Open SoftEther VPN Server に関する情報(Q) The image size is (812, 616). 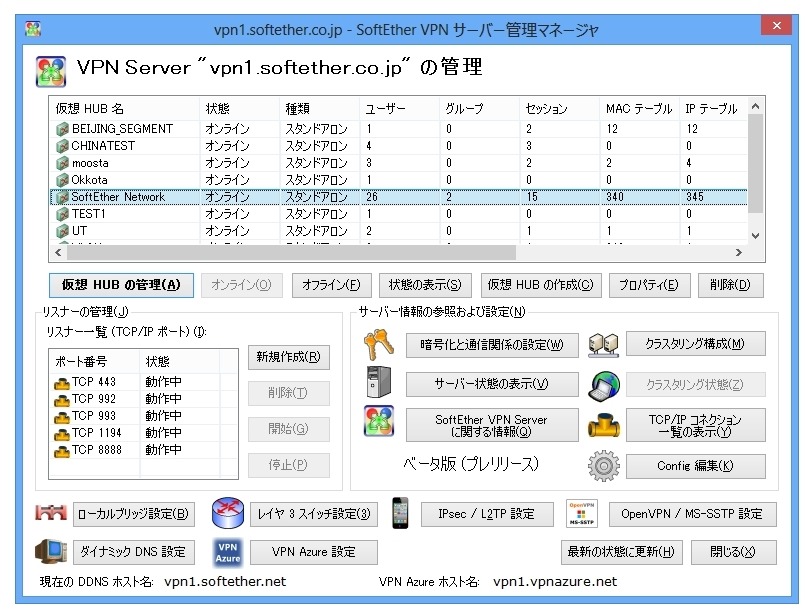click(x=492, y=425)
